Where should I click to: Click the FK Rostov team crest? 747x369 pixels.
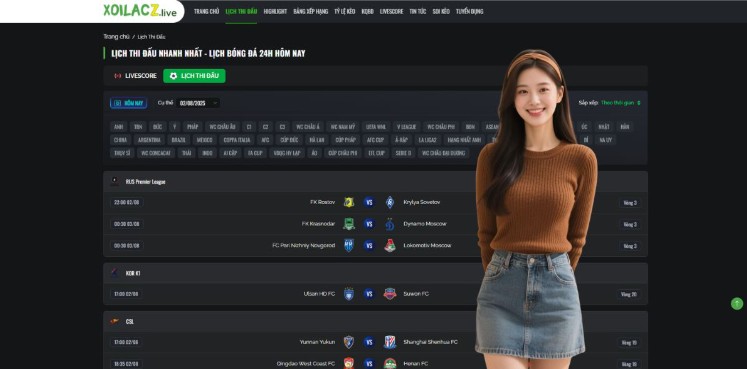click(x=349, y=202)
